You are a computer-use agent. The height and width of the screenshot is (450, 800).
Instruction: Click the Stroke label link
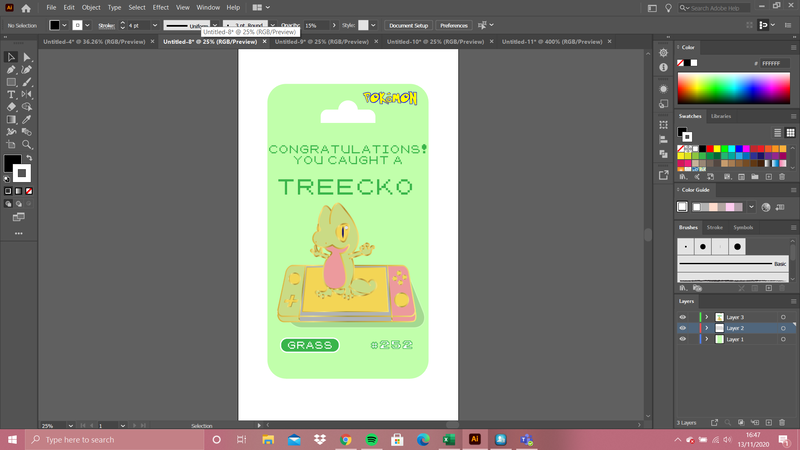pyautogui.click(x=106, y=26)
